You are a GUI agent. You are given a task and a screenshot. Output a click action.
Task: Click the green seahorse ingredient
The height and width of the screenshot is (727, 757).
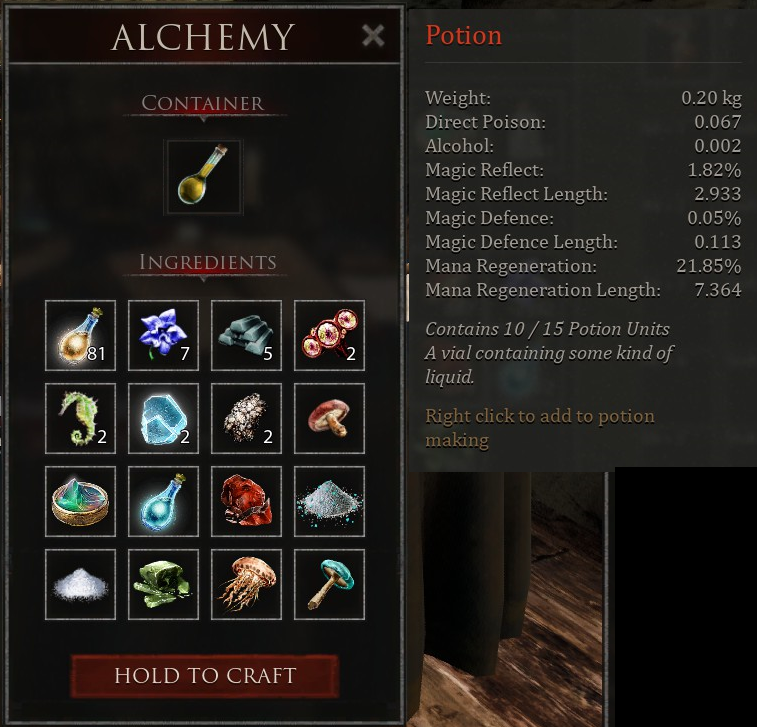(80, 419)
